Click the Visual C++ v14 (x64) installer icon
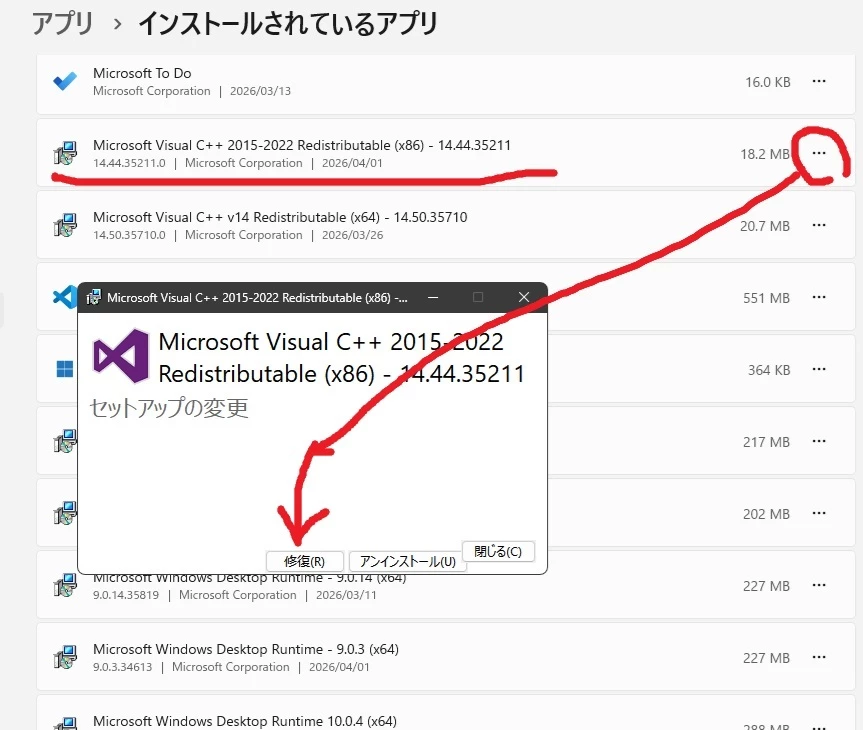Screen dimensions: 863x730 click(65, 226)
